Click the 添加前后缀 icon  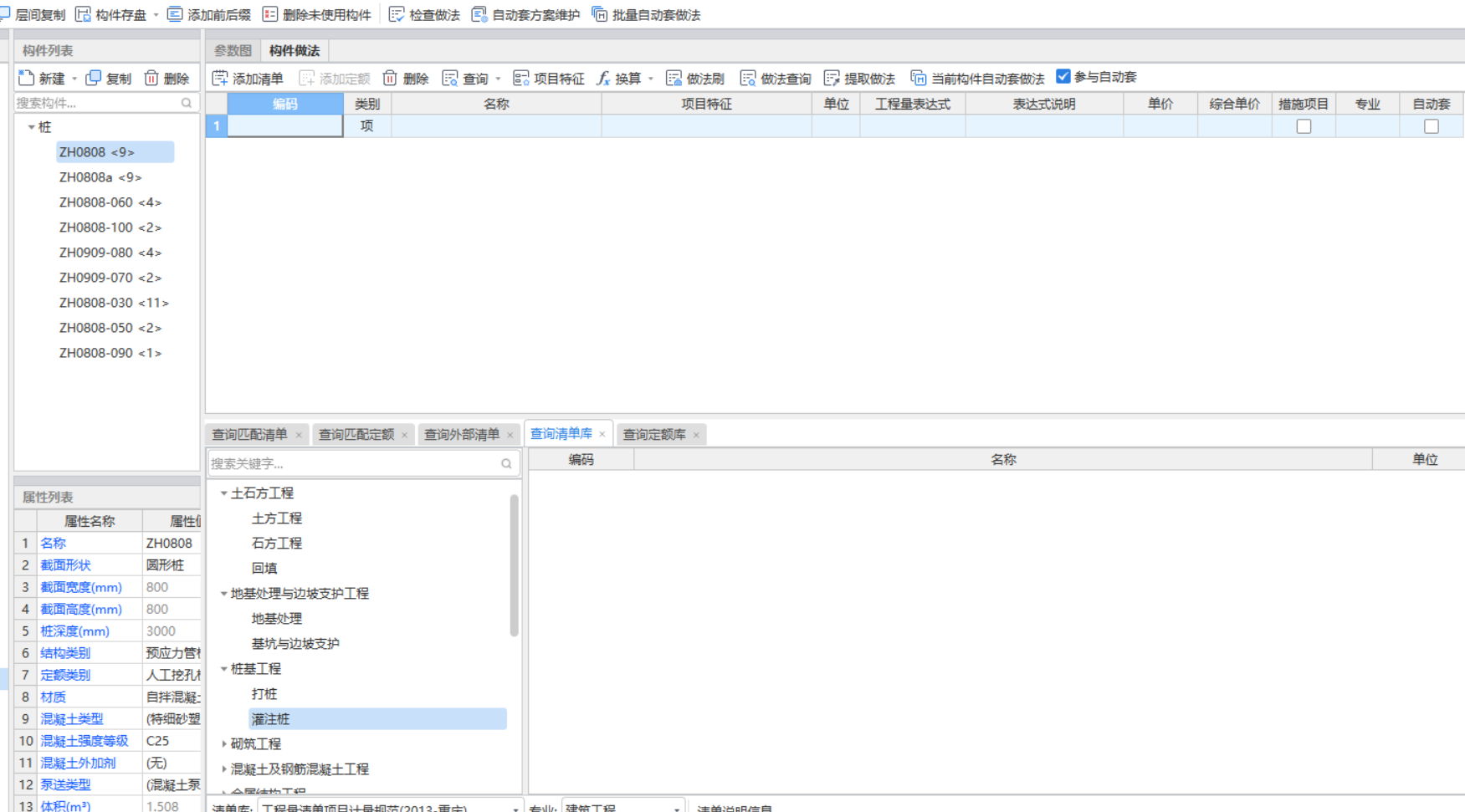coord(175,14)
